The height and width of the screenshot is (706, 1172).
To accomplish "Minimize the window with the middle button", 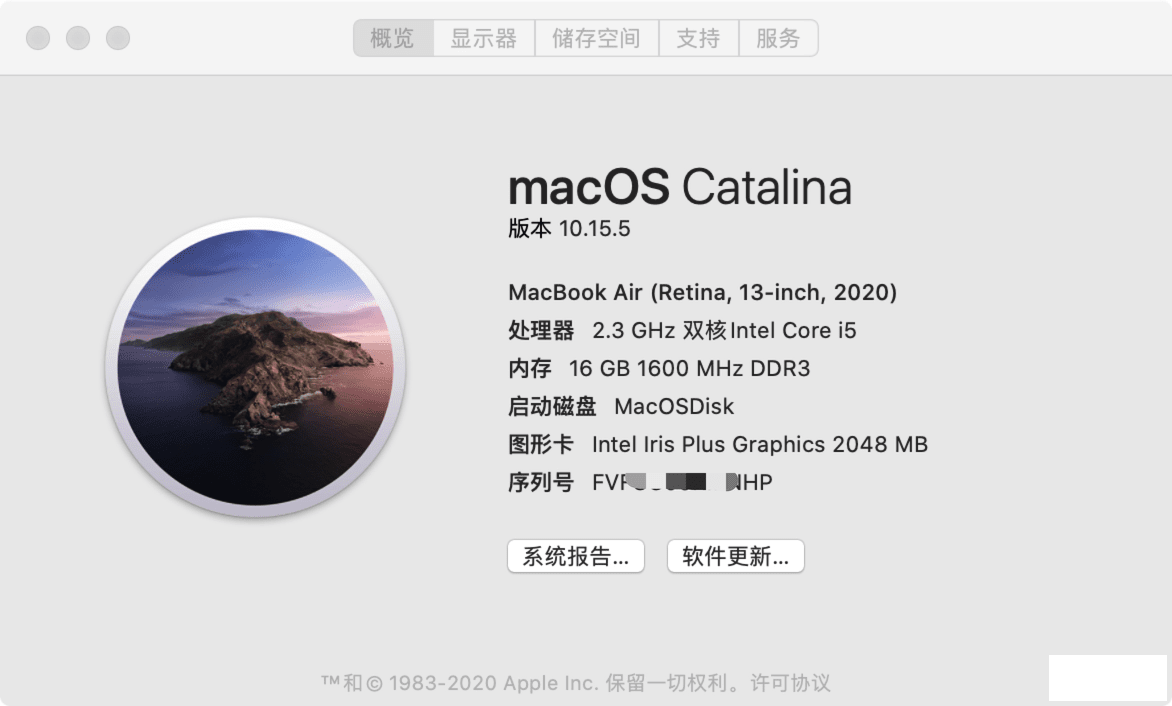I will 78,38.
